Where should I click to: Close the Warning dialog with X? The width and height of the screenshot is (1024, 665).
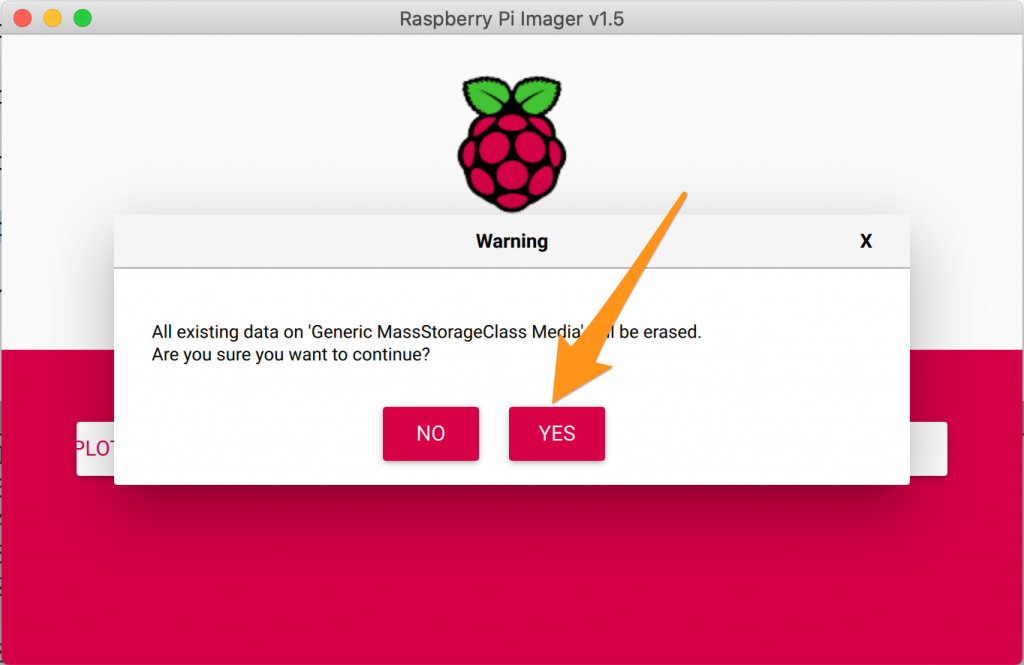[865, 241]
